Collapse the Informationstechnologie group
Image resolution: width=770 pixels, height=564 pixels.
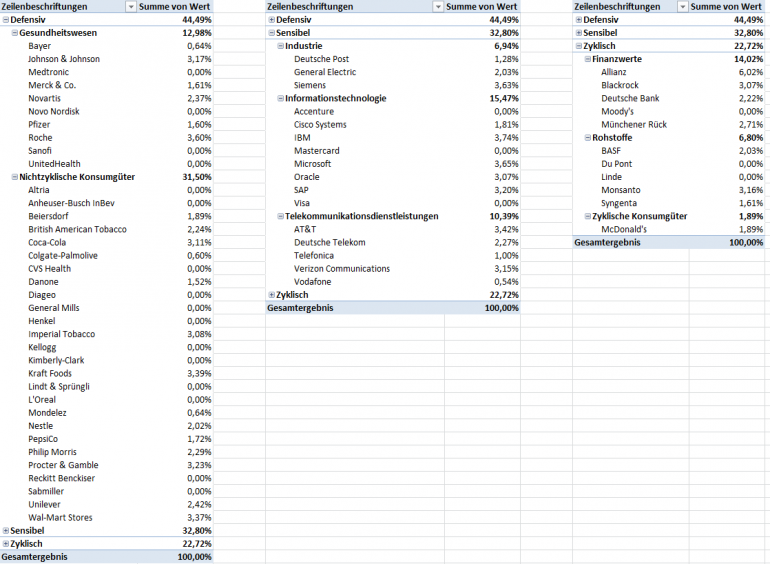coord(280,99)
